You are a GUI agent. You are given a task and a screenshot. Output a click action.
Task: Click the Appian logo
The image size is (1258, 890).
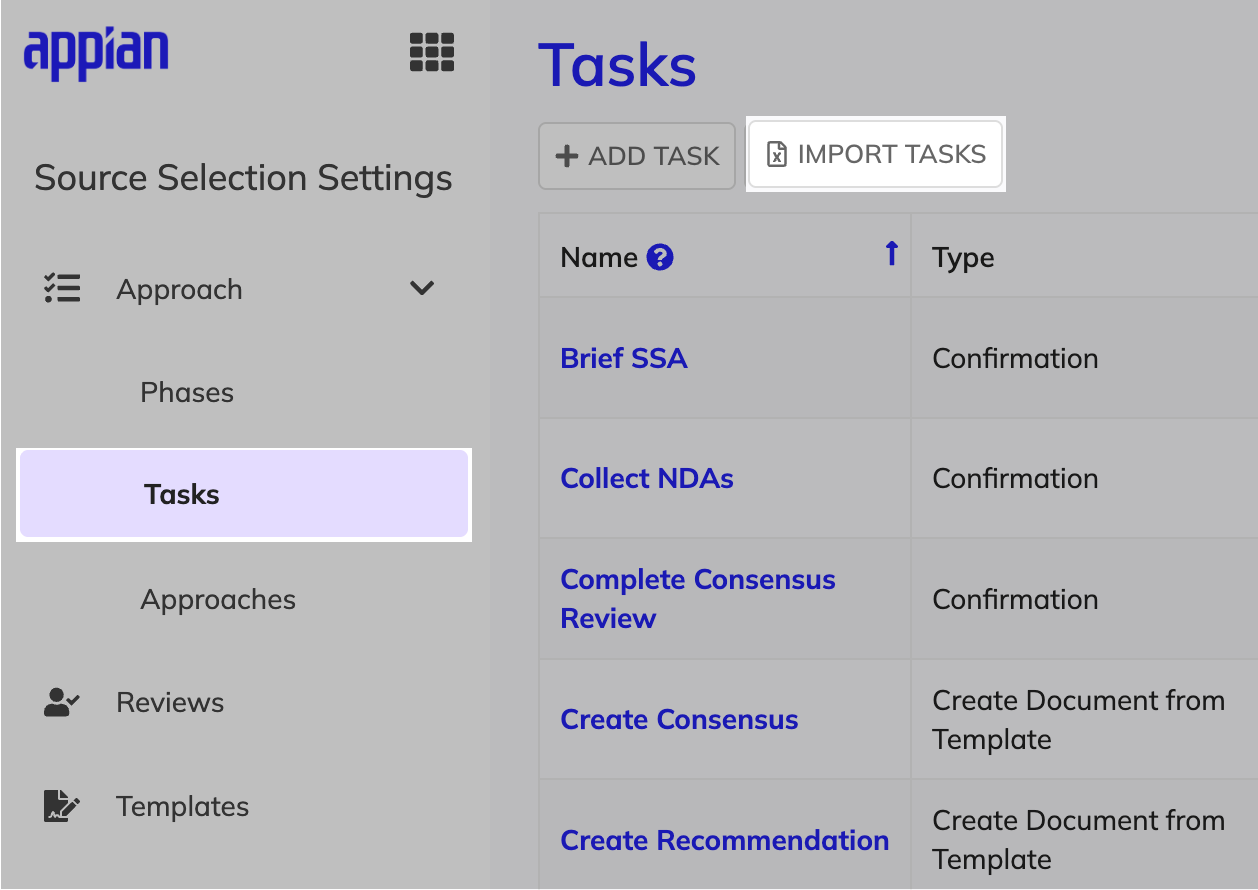(x=96, y=53)
